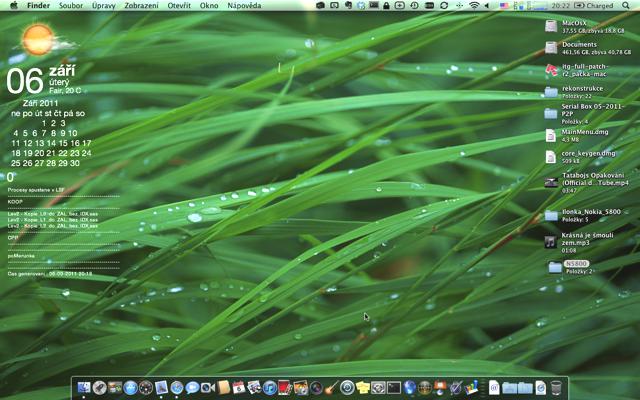Click the battery Charged indicator
640x400 pixels.
(x=594, y=5)
